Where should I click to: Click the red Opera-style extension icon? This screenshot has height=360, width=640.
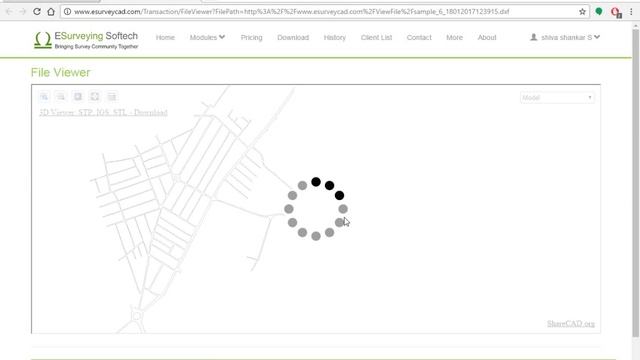[616, 12]
